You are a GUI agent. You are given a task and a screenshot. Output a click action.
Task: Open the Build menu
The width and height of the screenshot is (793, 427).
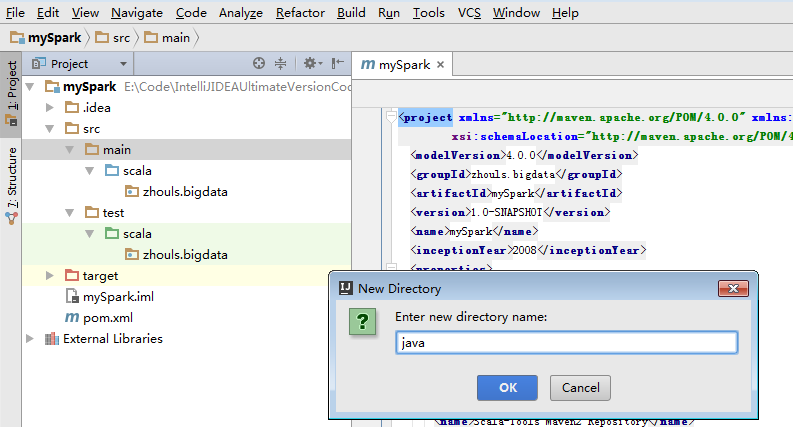[x=351, y=13]
